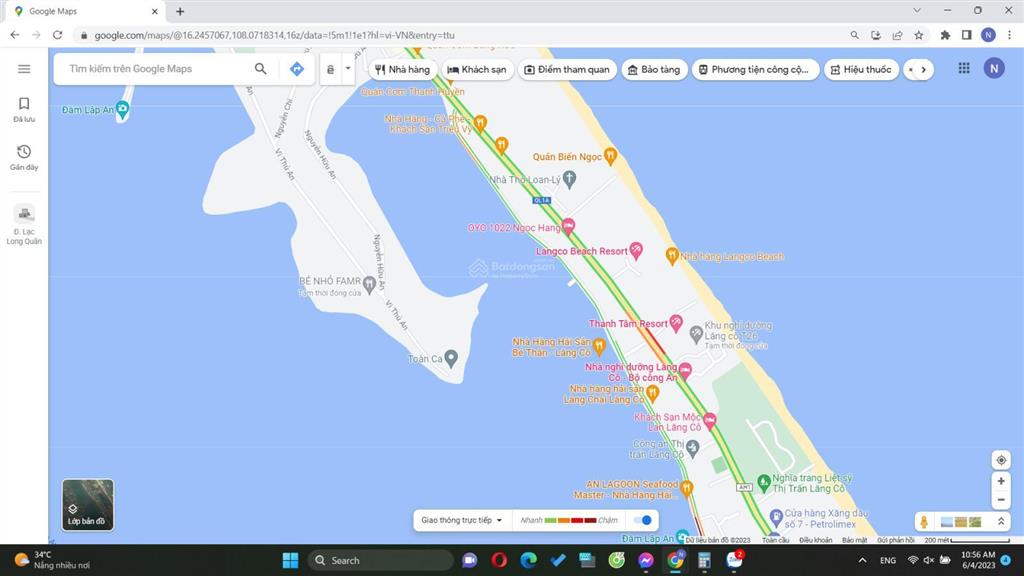The height and width of the screenshot is (576, 1024).
Task: Expand the imagery bar with the double chevron
Action: tap(1000, 521)
